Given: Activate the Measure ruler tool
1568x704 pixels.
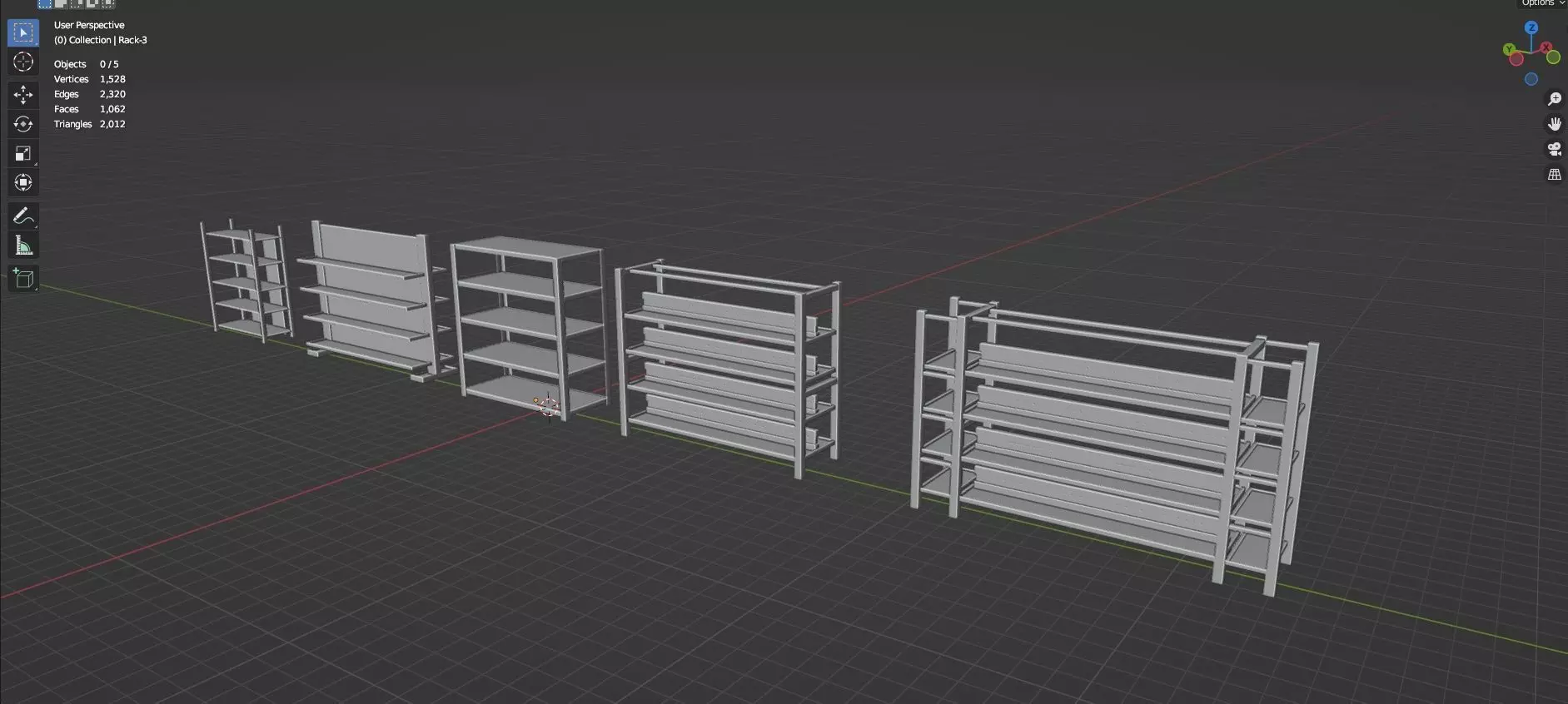Looking at the screenshot, I should 23,245.
